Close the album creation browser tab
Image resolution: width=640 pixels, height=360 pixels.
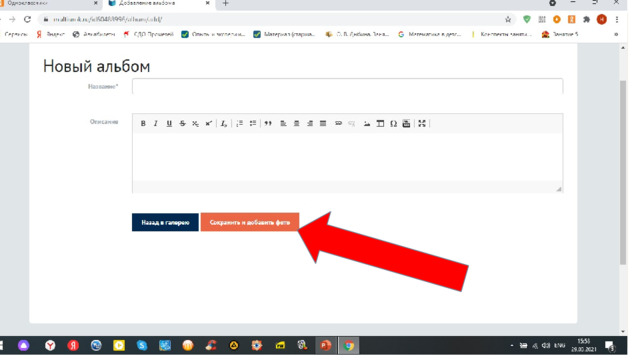(207, 3)
